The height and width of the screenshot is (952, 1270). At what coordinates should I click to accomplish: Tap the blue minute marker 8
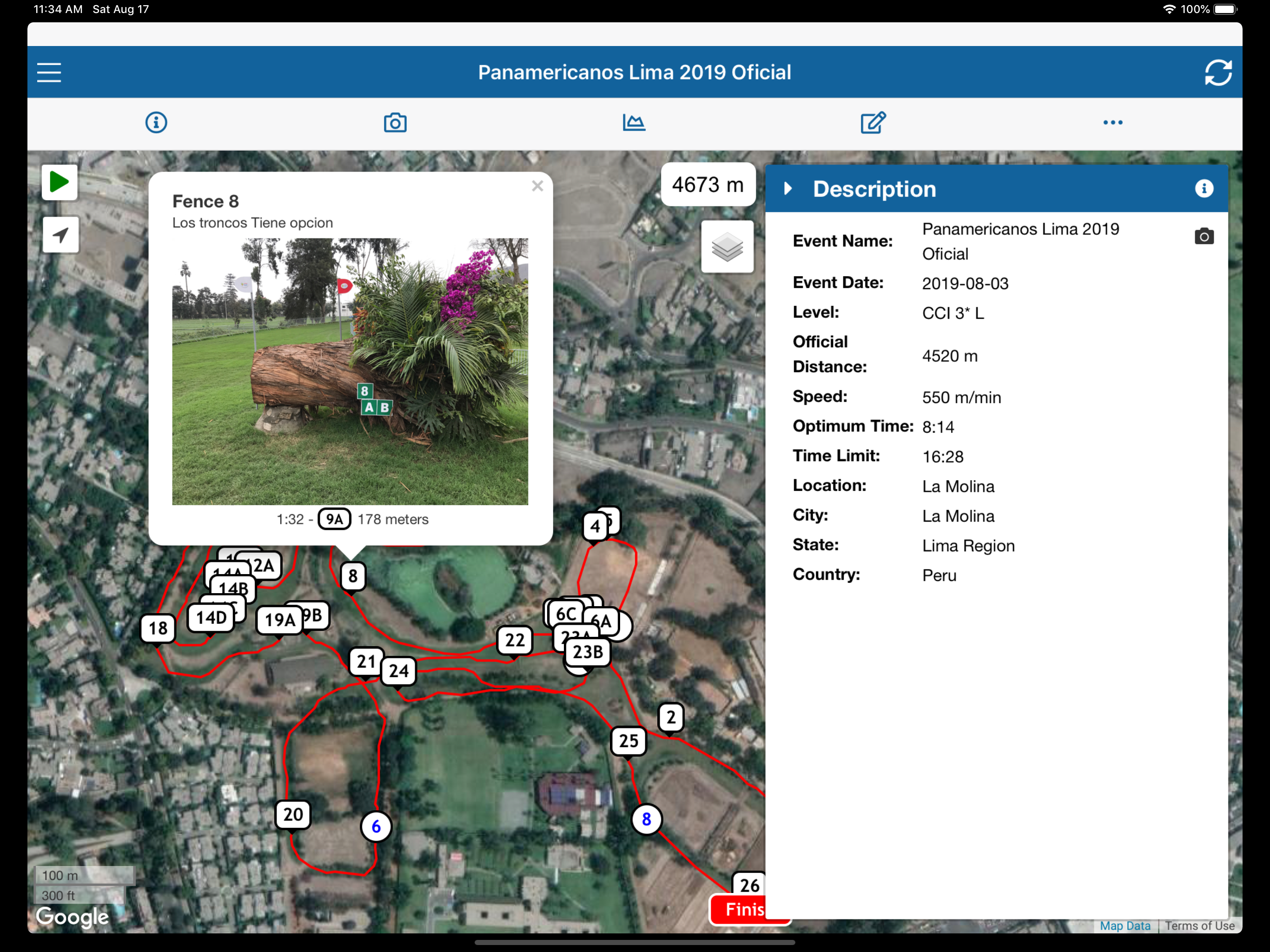(x=646, y=820)
